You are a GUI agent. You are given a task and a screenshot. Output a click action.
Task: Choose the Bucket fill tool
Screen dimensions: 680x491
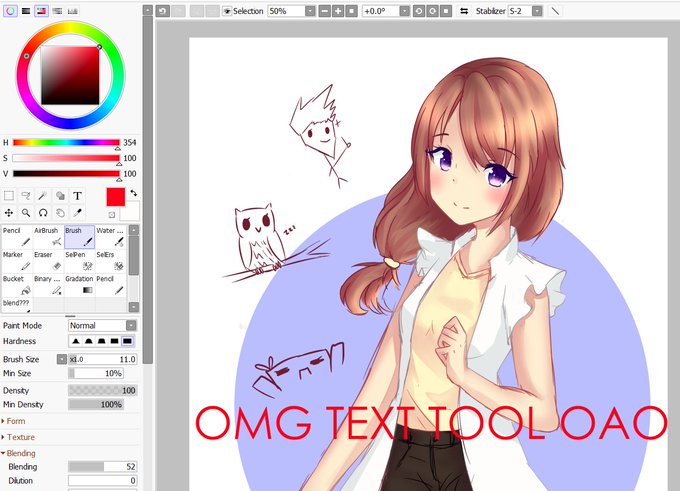point(17,285)
